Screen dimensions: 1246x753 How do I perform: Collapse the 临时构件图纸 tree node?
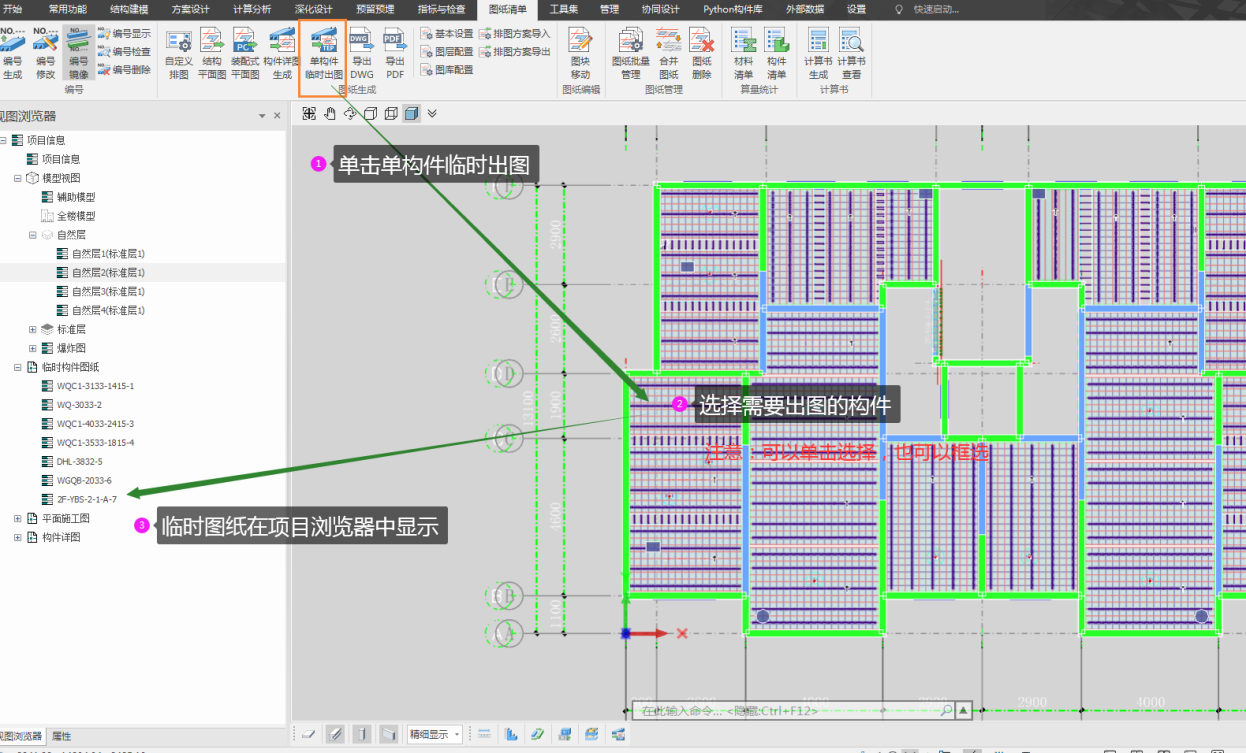pos(18,367)
